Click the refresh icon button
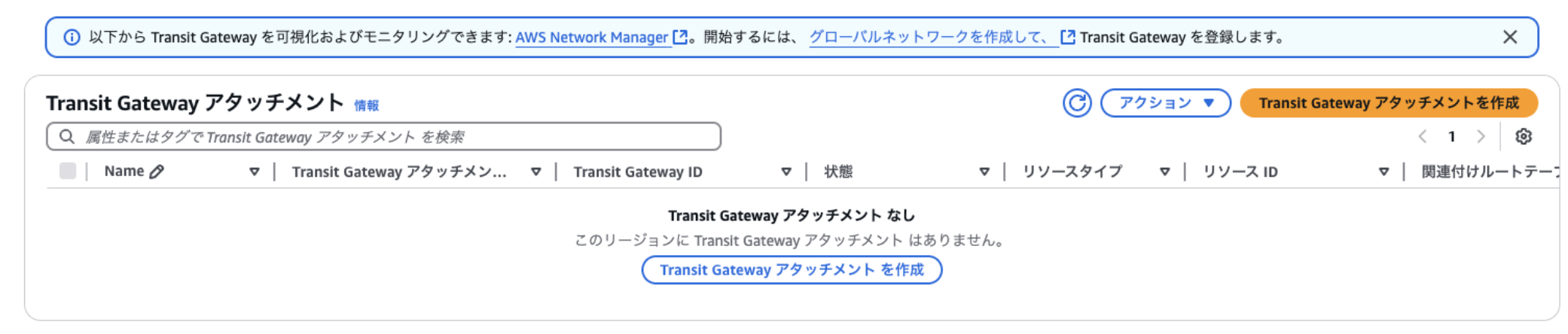Image resolution: width=1568 pixels, height=334 pixels. pyautogui.click(x=1077, y=103)
